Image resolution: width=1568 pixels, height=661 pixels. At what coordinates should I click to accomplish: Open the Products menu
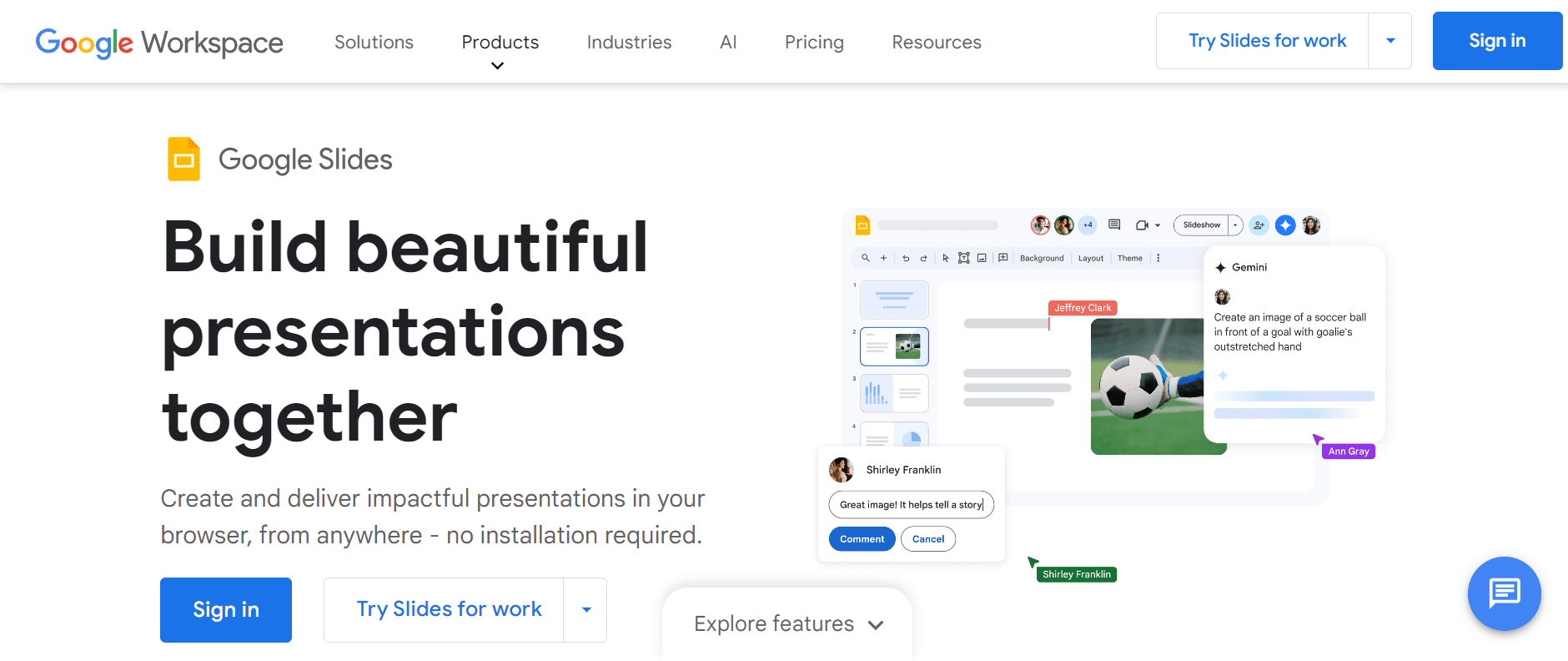pos(500,42)
